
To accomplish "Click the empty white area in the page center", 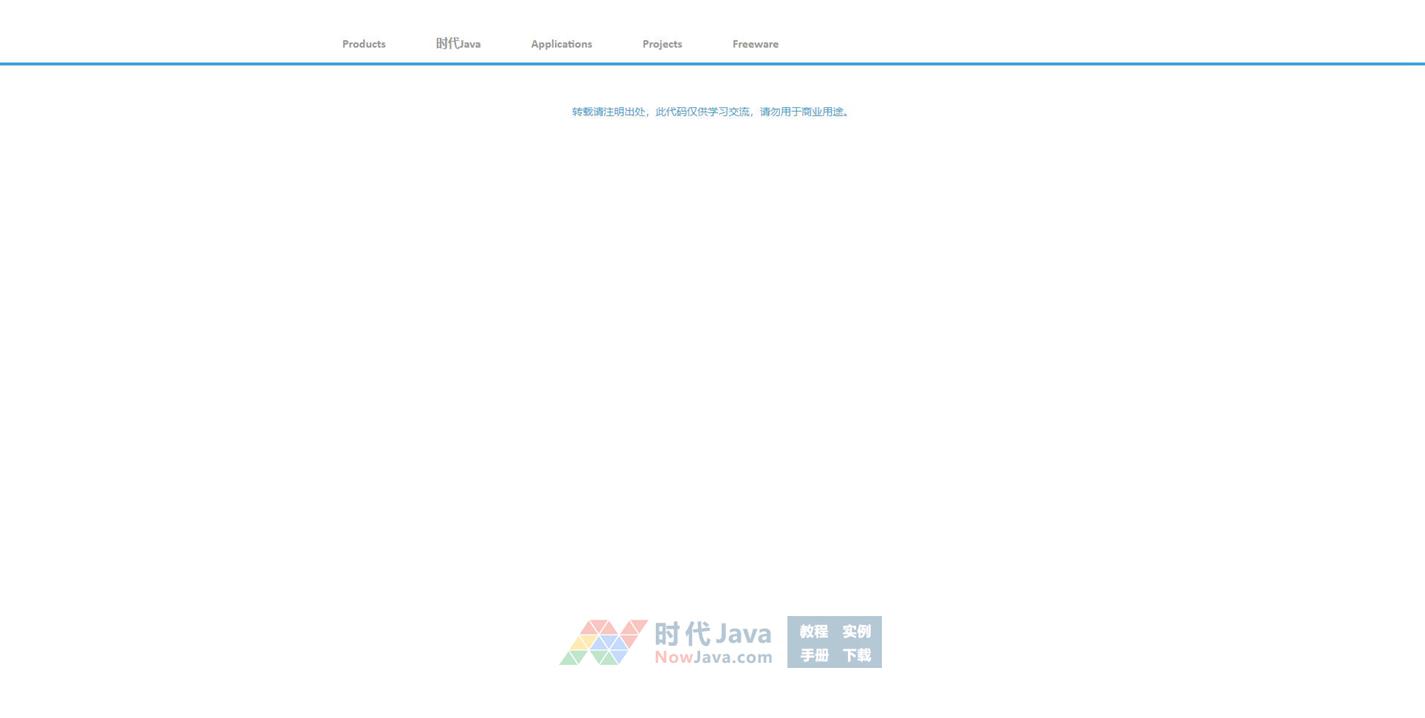I will pos(712,350).
